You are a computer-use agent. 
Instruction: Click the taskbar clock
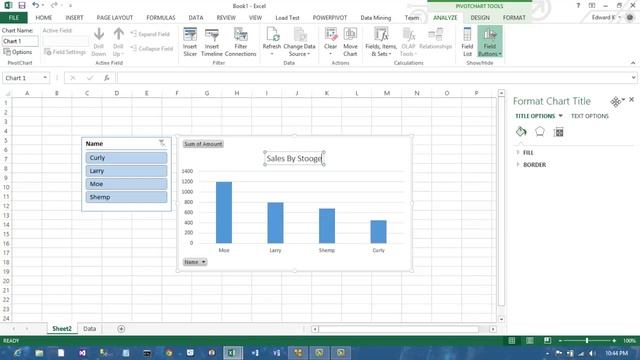(x=616, y=353)
